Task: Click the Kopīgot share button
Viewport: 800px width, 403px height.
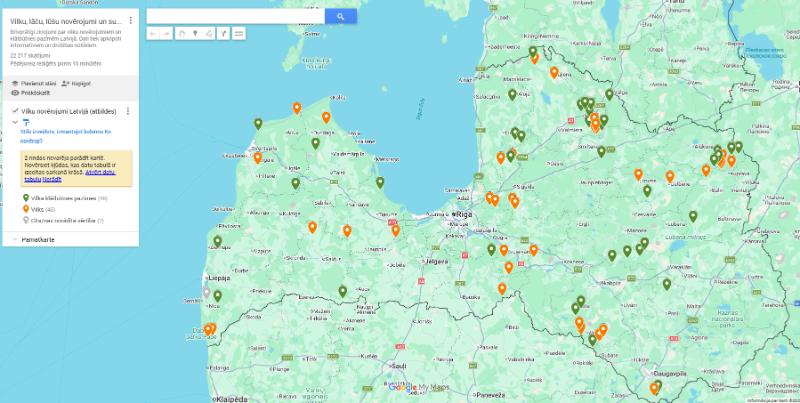Action: (76, 83)
